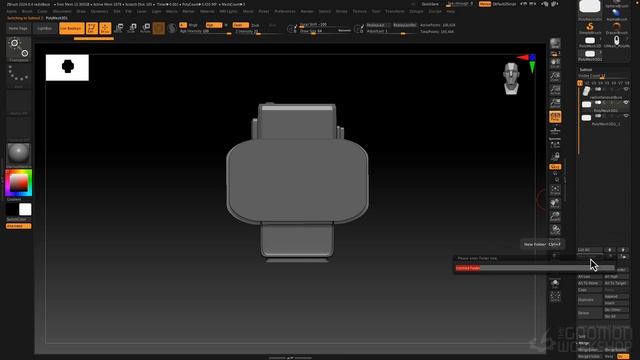Click the QuickSave button

pyautogui.click(x=430, y=4)
